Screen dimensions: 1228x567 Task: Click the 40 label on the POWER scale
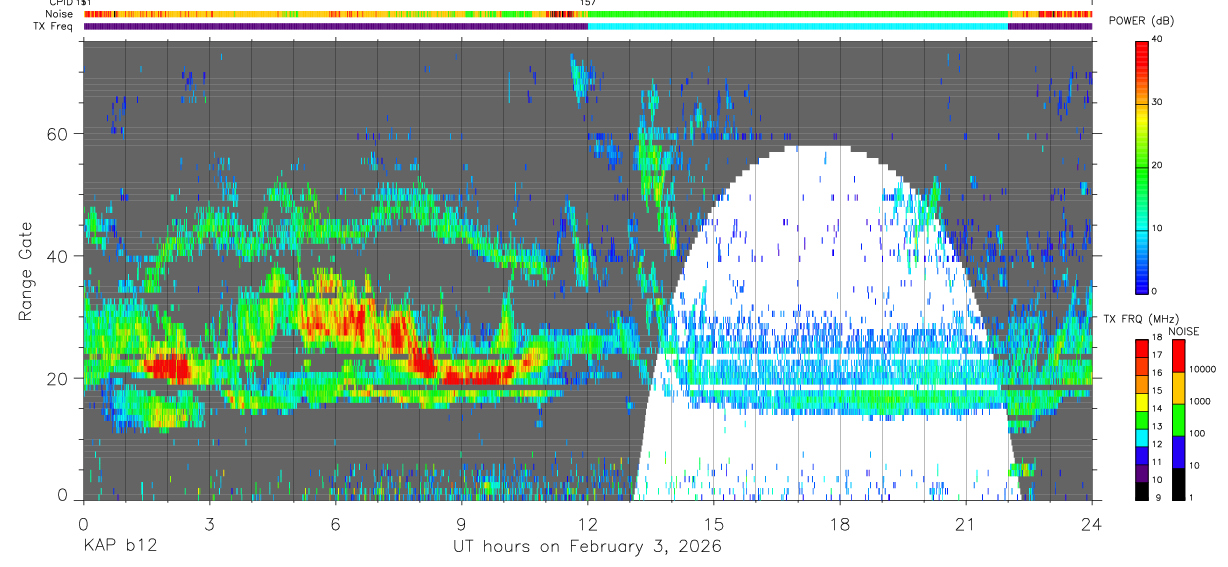coord(1156,40)
